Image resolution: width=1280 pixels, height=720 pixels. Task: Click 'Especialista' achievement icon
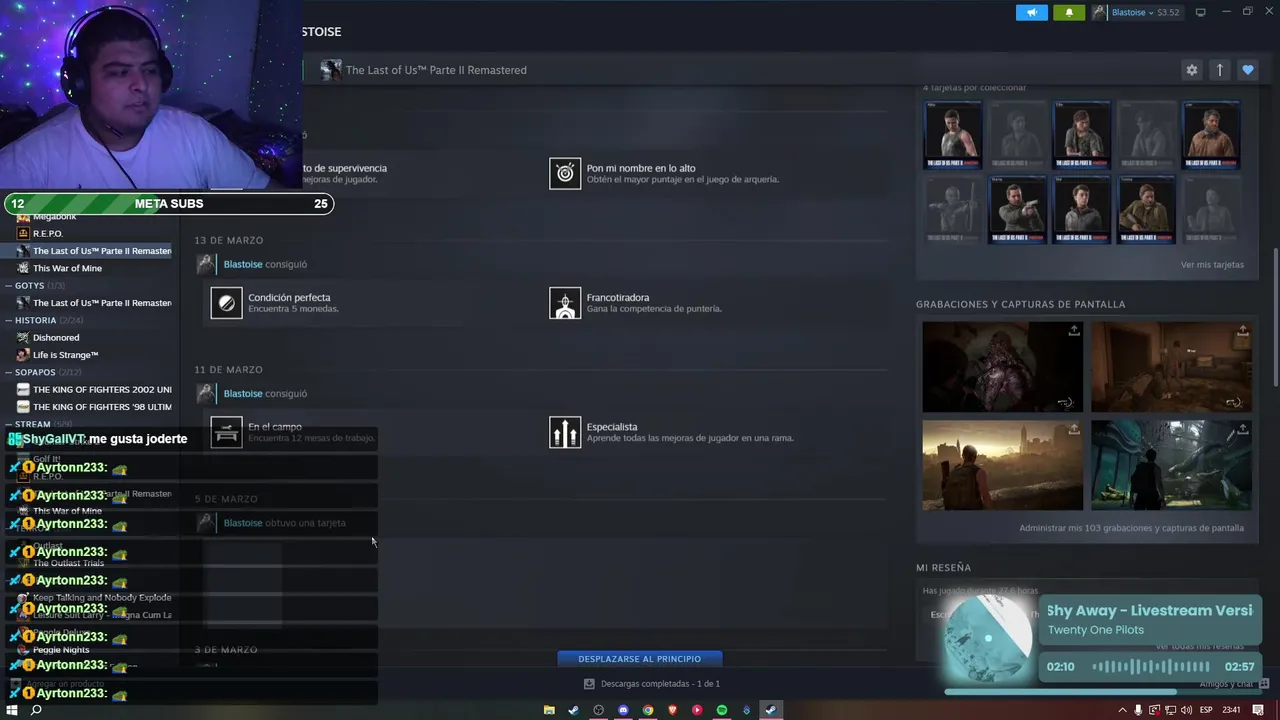pyautogui.click(x=565, y=432)
